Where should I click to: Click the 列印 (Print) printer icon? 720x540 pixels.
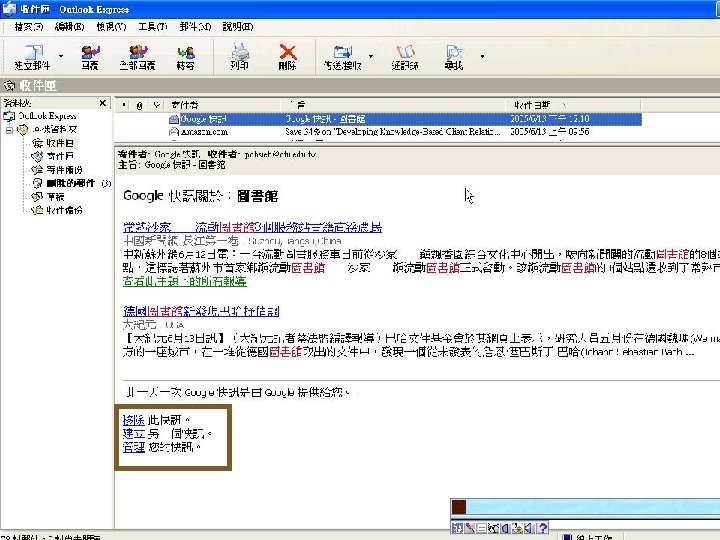(x=240, y=52)
